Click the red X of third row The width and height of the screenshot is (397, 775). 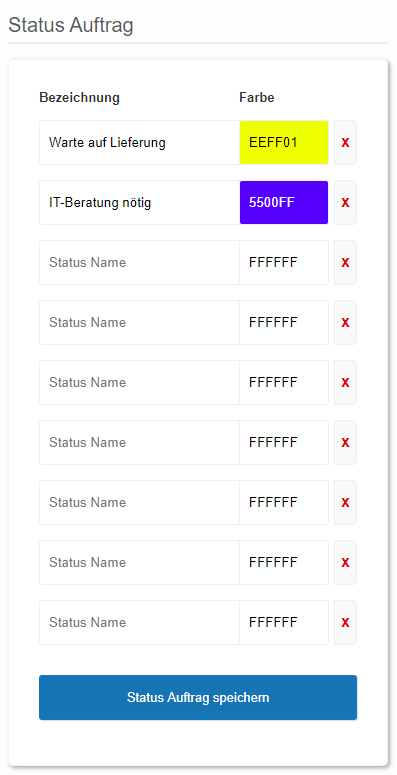[345, 262]
